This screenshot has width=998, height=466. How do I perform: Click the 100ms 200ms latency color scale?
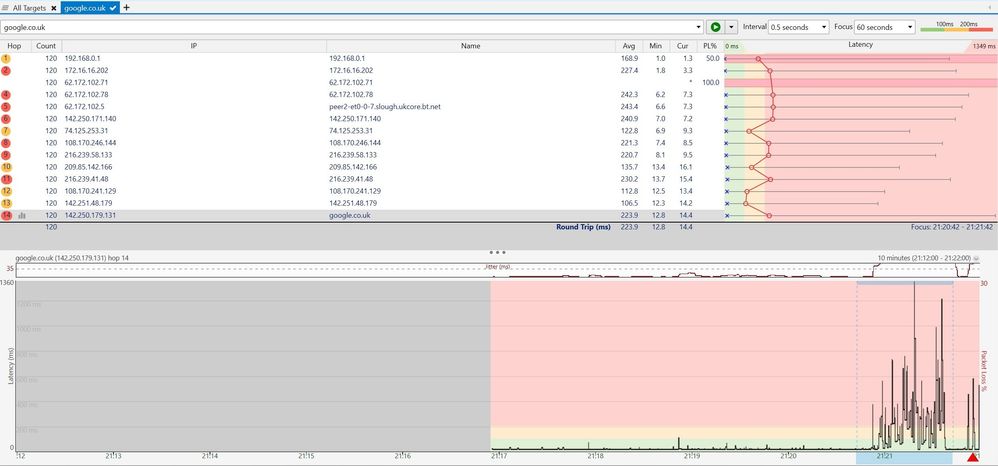(x=957, y=26)
